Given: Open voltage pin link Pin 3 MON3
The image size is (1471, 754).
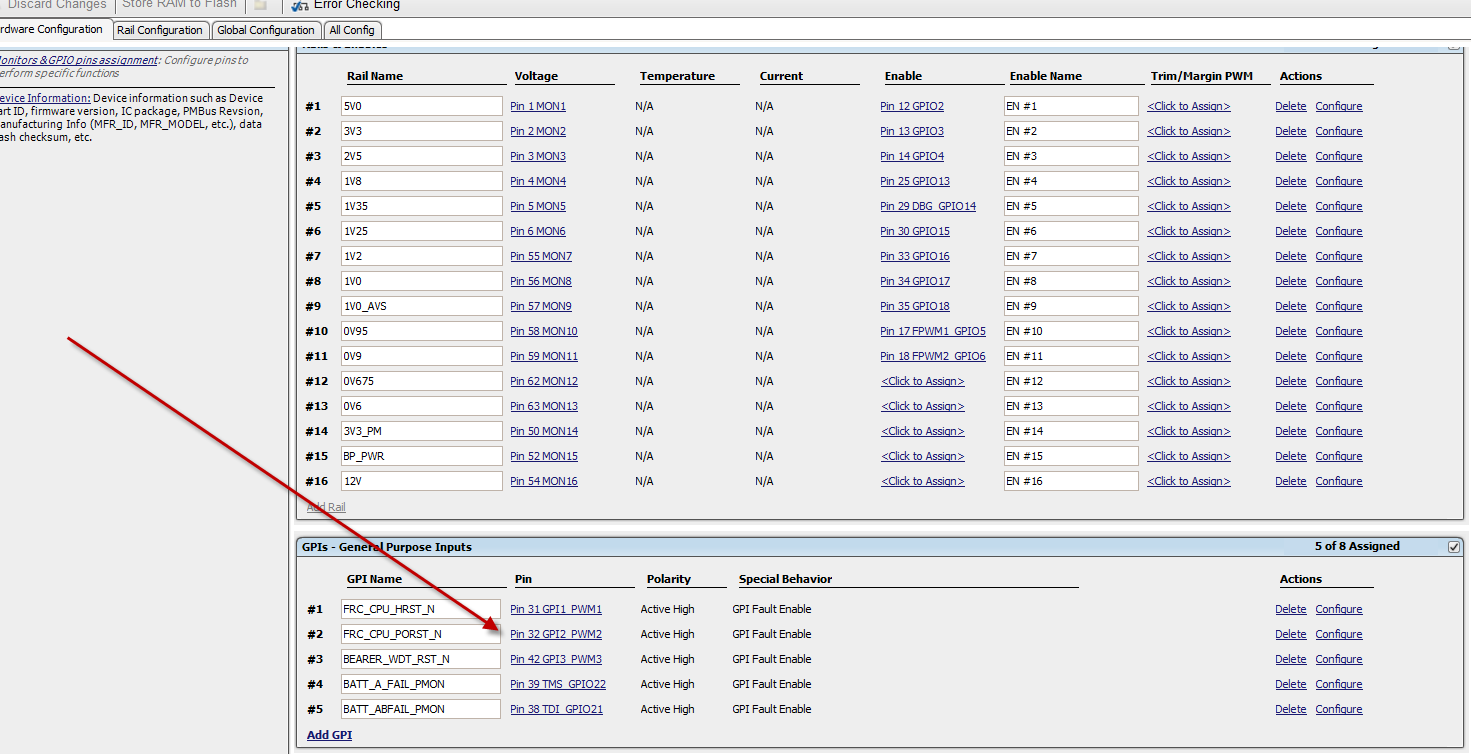Looking at the screenshot, I should [538, 156].
